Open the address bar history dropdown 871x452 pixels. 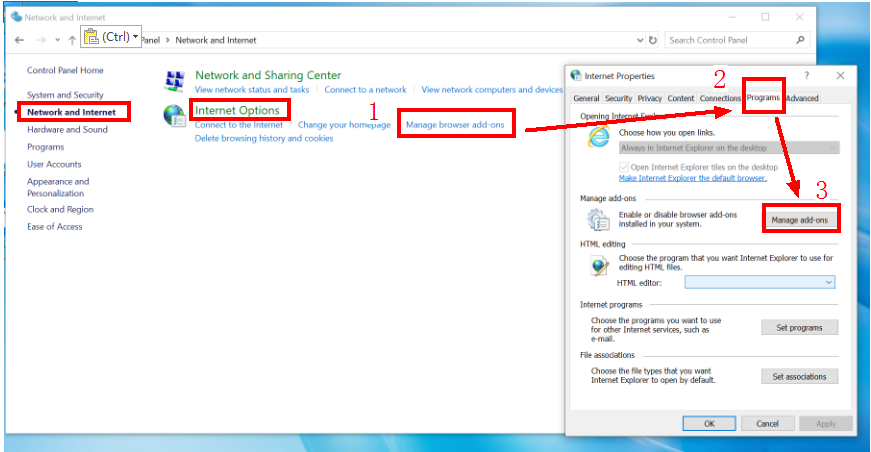(x=640, y=40)
